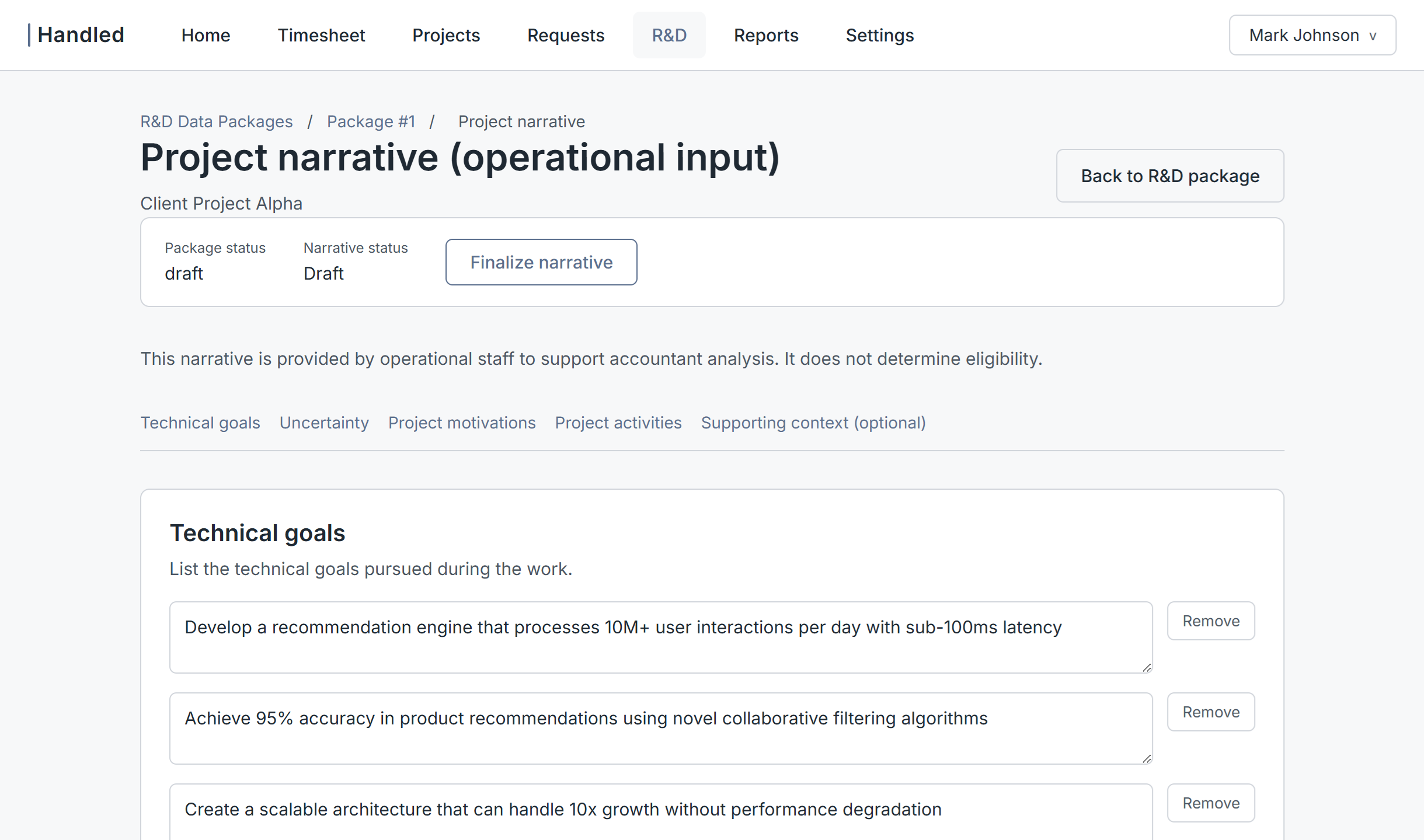Open the Settings page
Viewport: 1424px width, 840px height.
879,35
